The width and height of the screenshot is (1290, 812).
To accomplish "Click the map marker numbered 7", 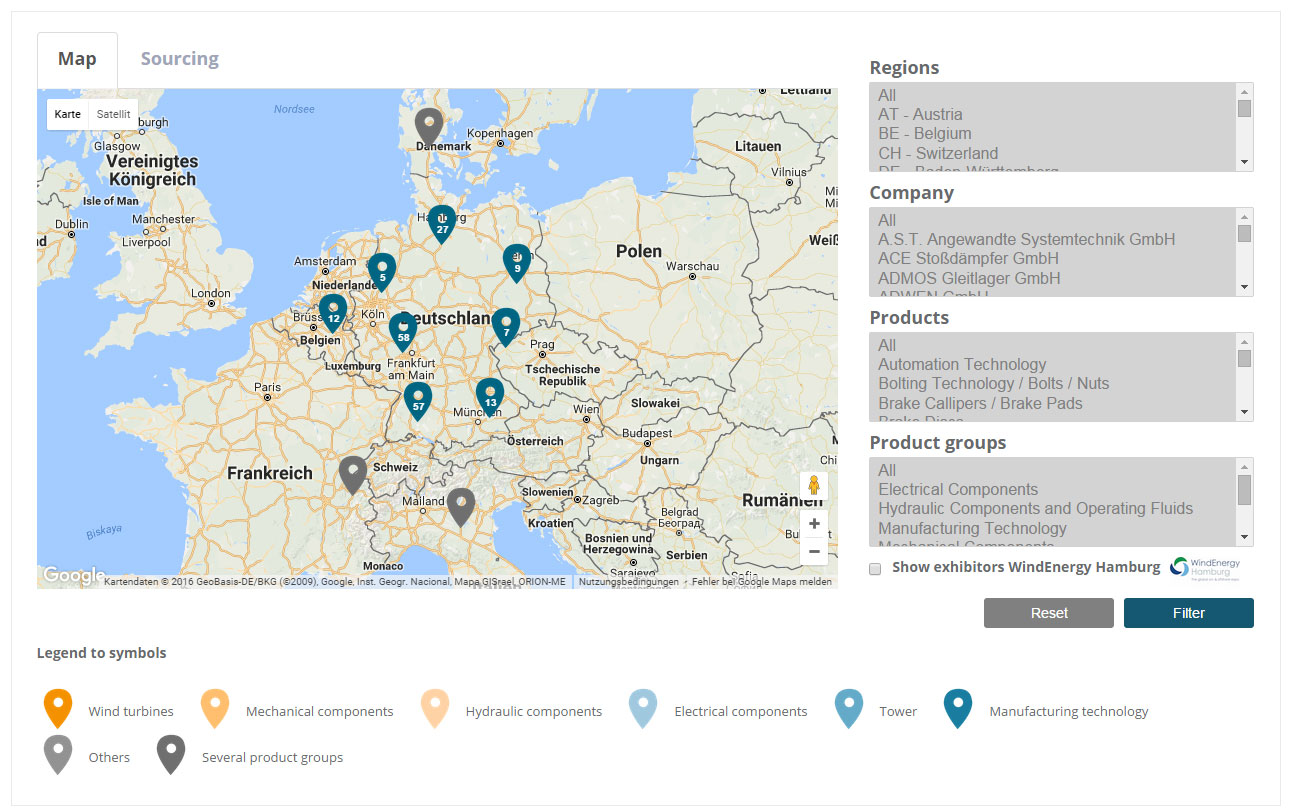I will coord(506,326).
